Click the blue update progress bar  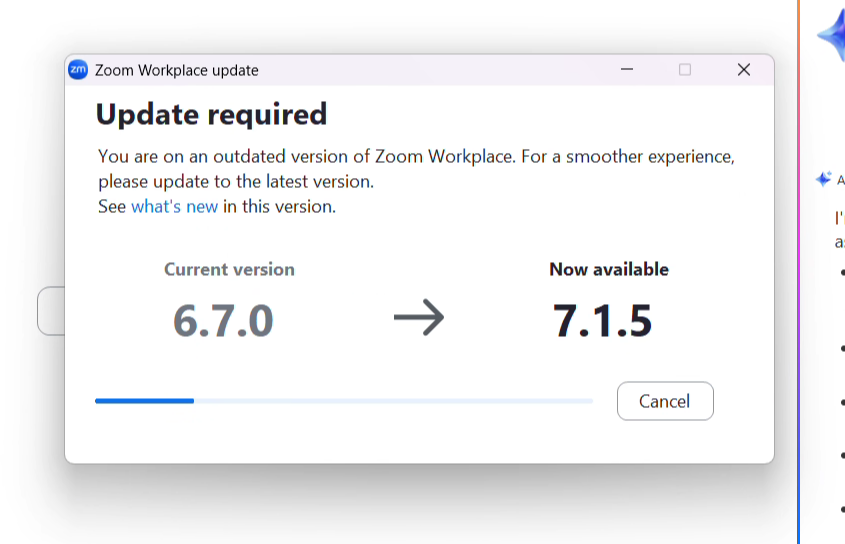pyautogui.click(x=144, y=401)
